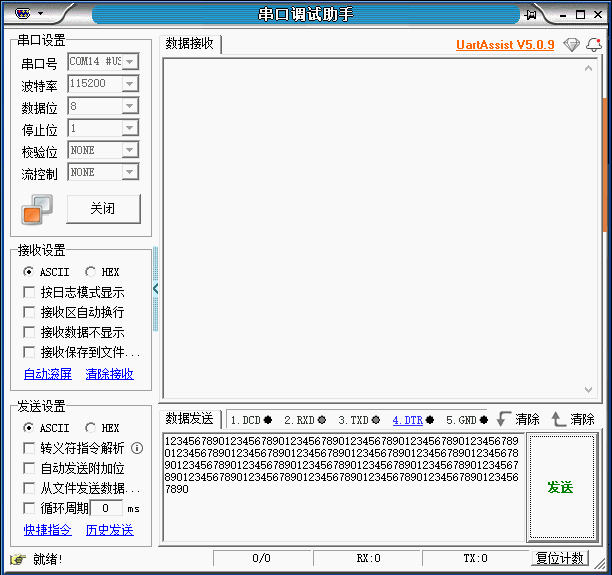The width and height of the screenshot is (612, 575).
Task: Open the serial port number dropdown
Action: coord(130,62)
